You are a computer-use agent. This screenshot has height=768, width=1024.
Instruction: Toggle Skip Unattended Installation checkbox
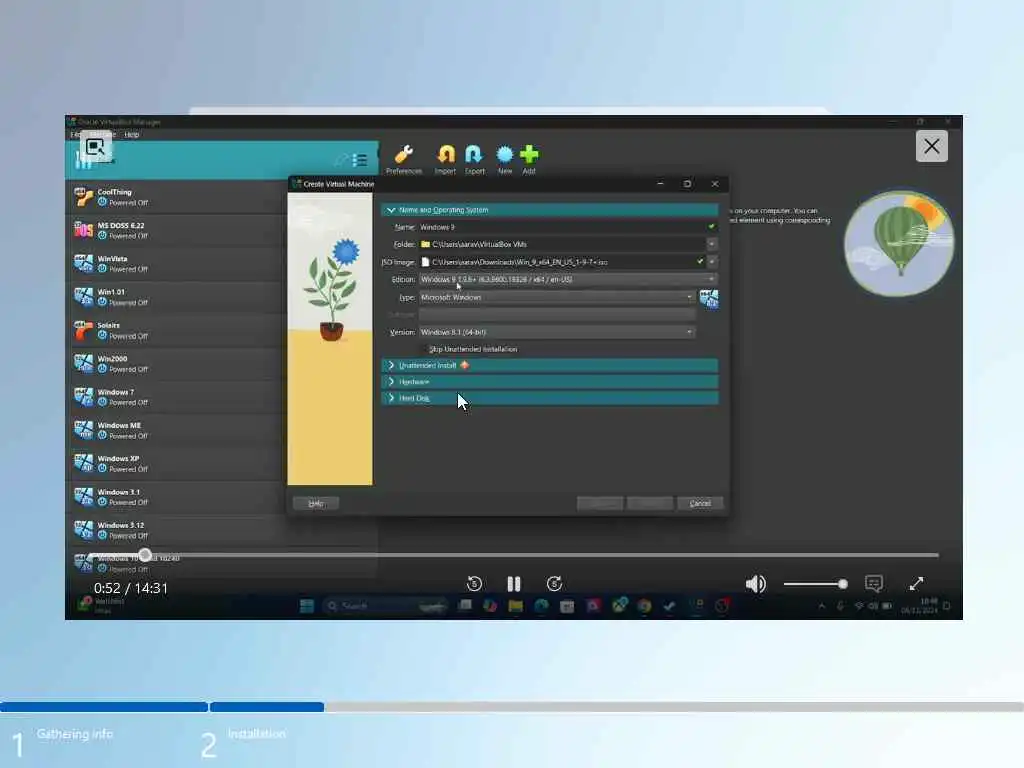point(424,349)
